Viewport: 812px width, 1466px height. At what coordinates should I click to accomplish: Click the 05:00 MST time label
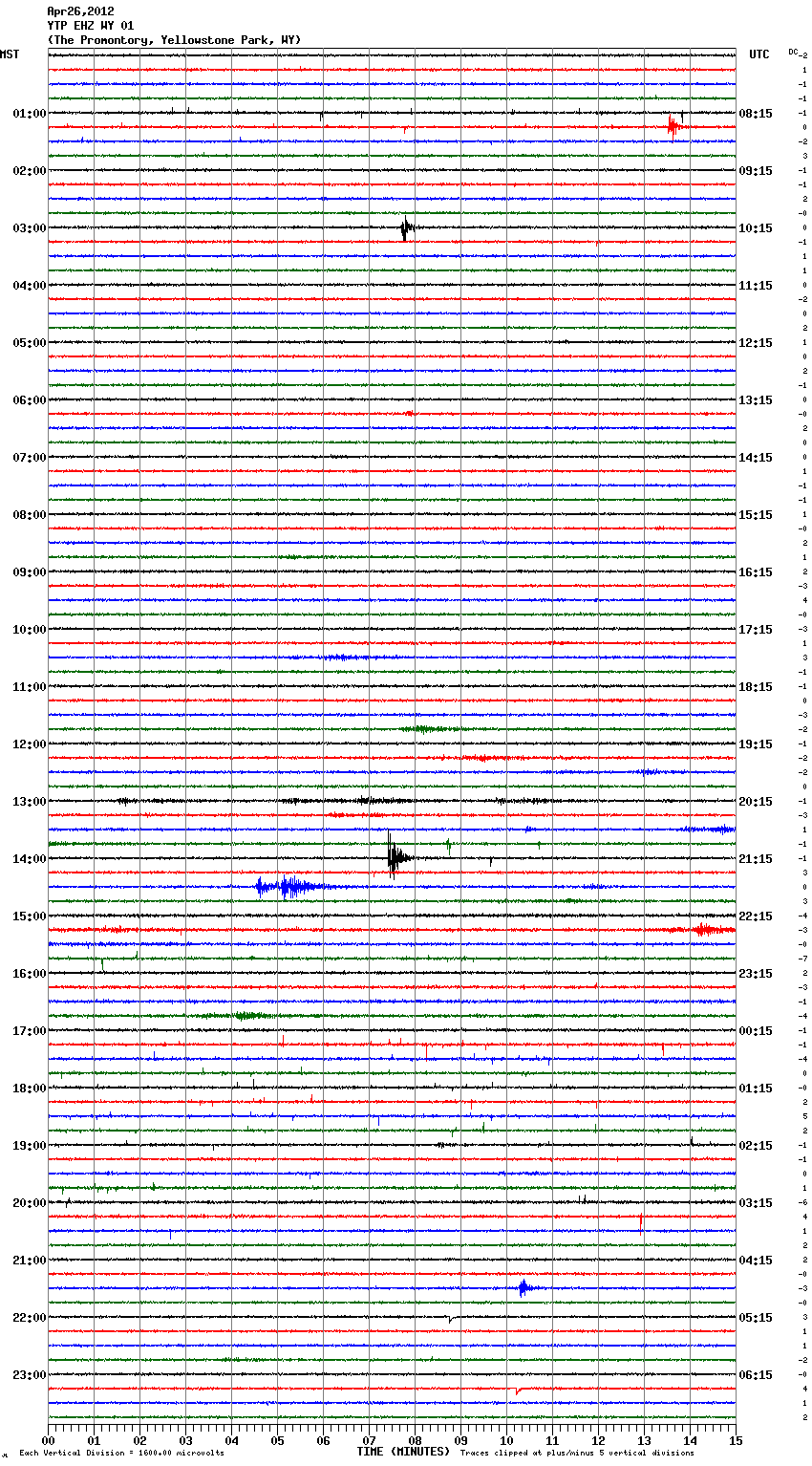coord(29,343)
